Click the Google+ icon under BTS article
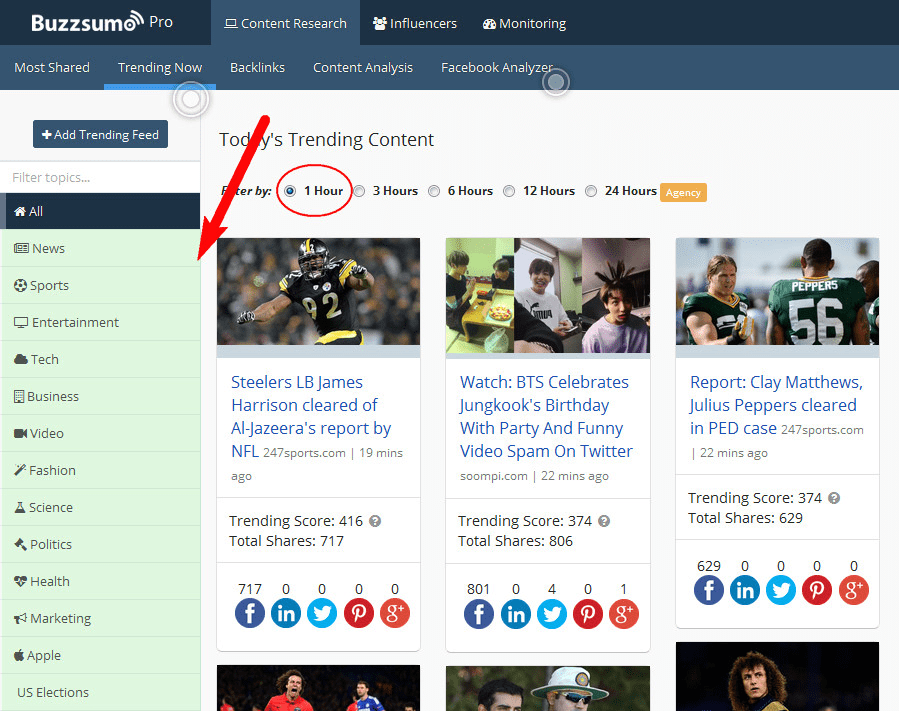Screen dimensions: 899x711 tap(624, 614)
